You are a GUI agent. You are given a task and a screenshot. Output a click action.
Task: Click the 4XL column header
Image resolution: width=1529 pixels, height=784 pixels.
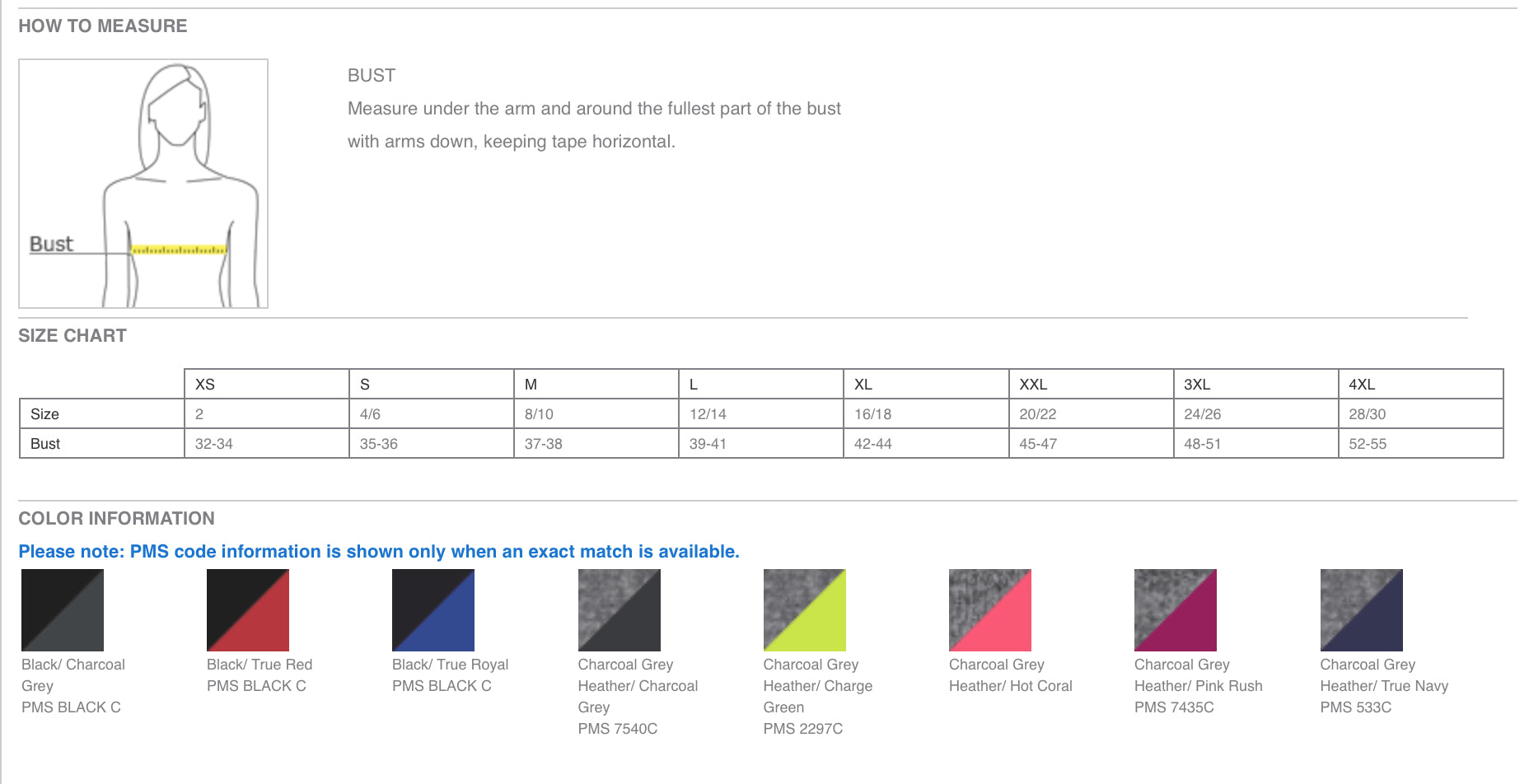click(x=1421, y=385)
